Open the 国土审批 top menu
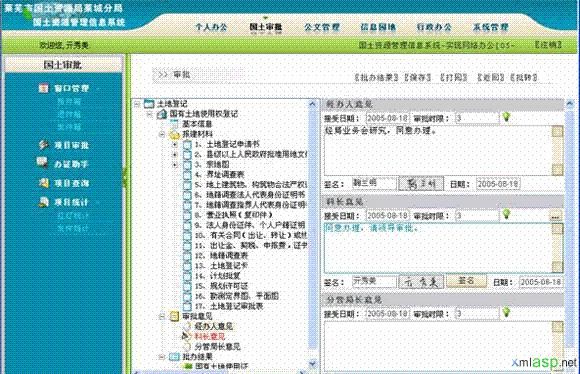Viewport: 580px width, 374px height. pos(266,27)
